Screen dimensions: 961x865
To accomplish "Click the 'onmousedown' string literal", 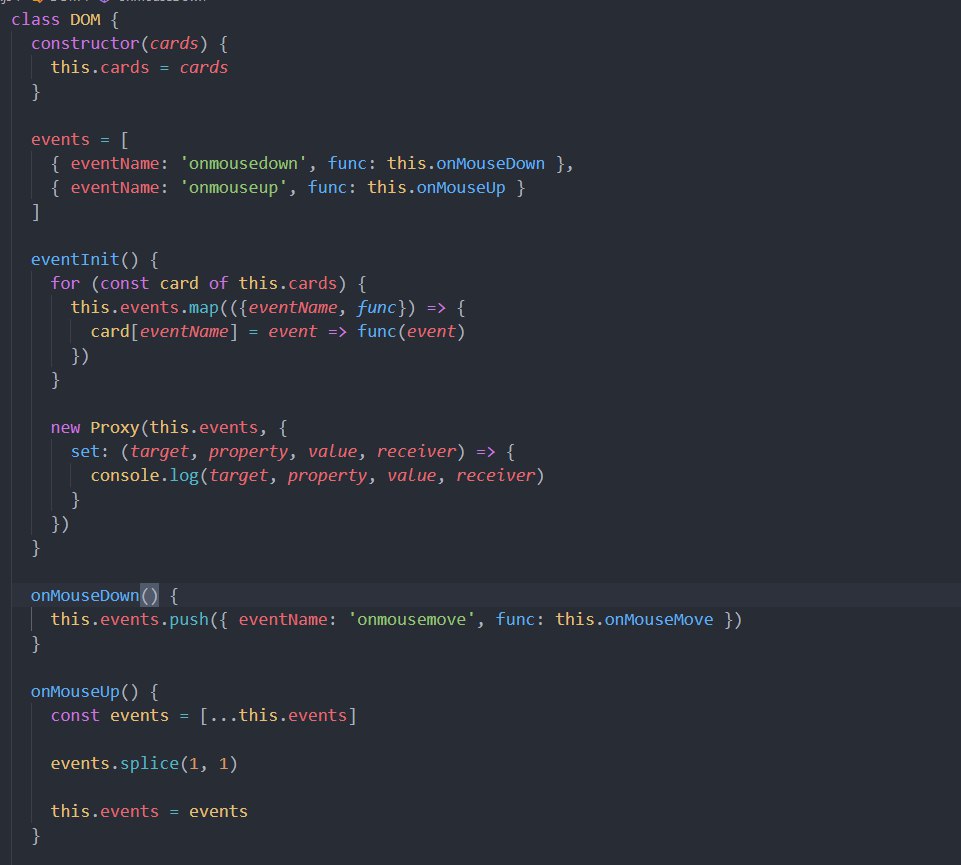I will [x=243, y=164].
